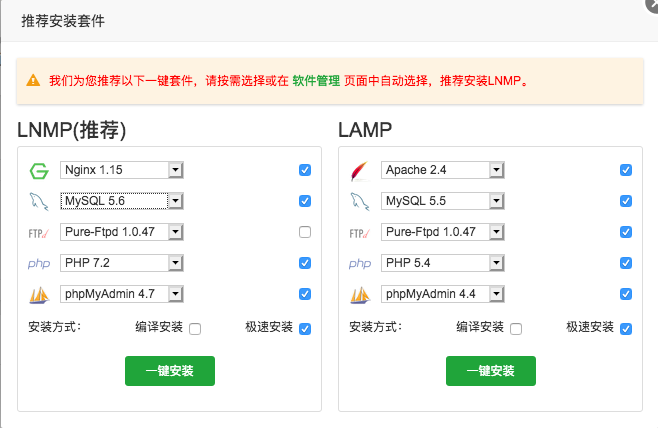Enable 编译安装 option in LNMP
This screenshot has height=428, width=658.
coord(195,329)
